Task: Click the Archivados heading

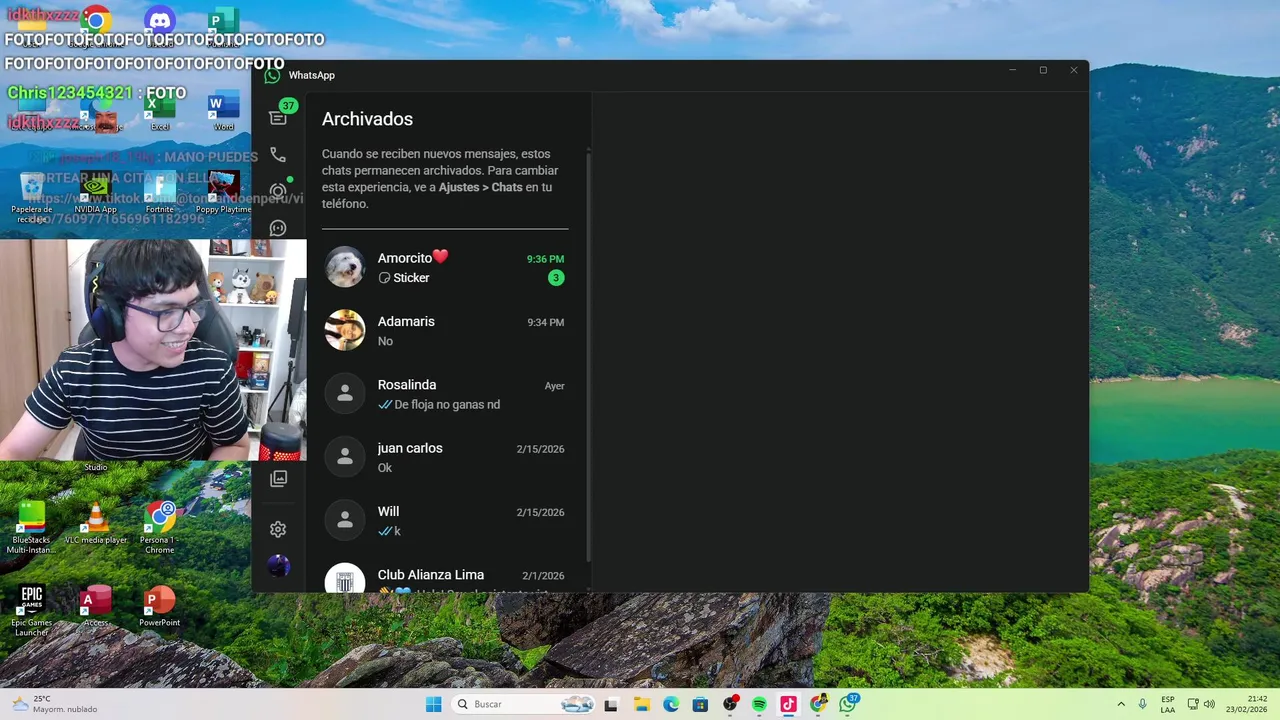Action: (x=367, y=119)
